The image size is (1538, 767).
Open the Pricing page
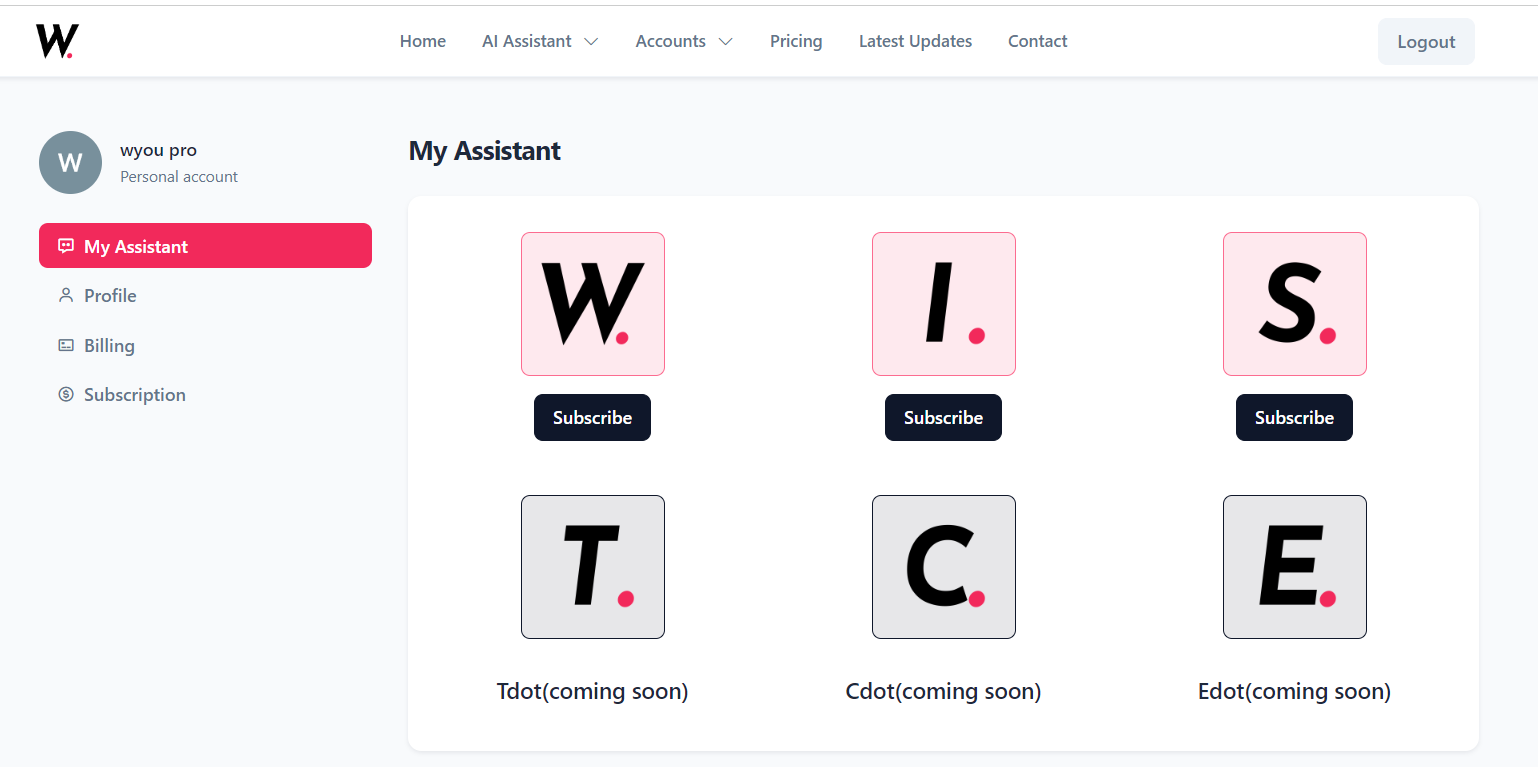pos(796,41)
